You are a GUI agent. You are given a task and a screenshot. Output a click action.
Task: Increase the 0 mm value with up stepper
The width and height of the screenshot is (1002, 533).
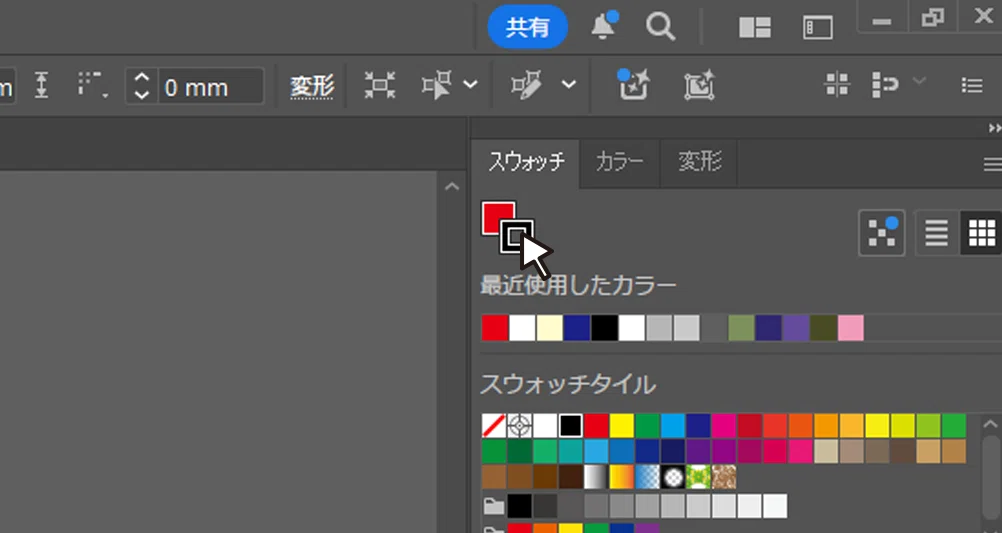(x=142, y=77)
